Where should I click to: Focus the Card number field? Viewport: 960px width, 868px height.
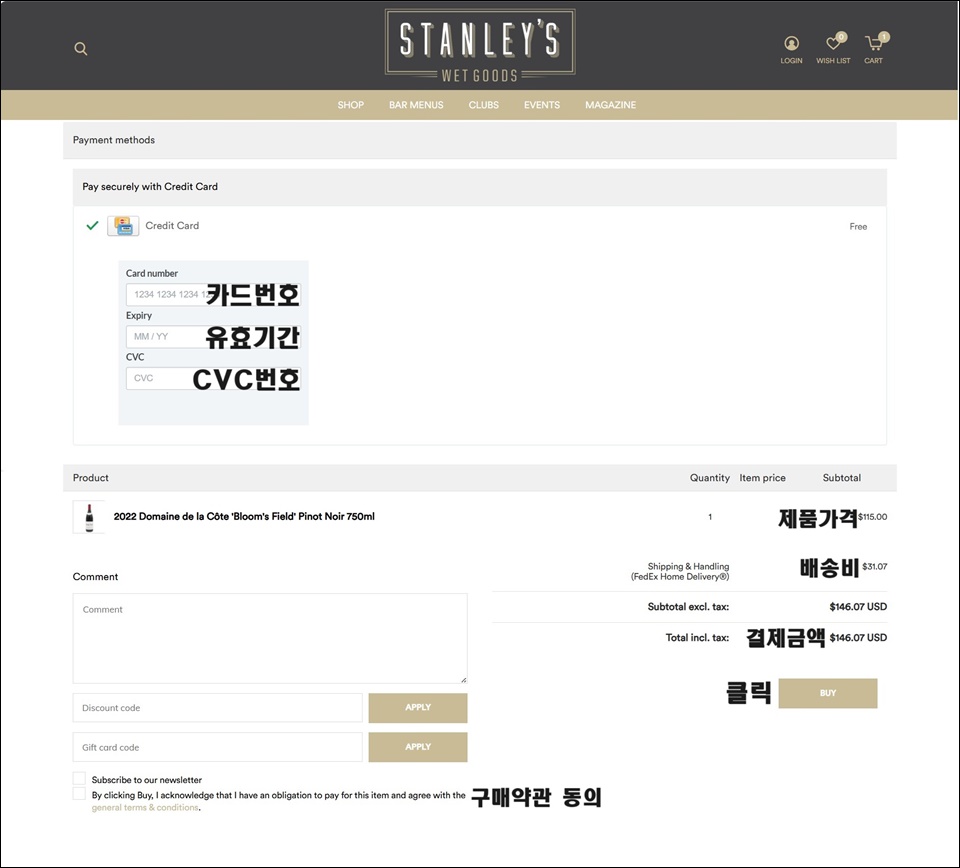pyautogui.click(x=213, y=294)
